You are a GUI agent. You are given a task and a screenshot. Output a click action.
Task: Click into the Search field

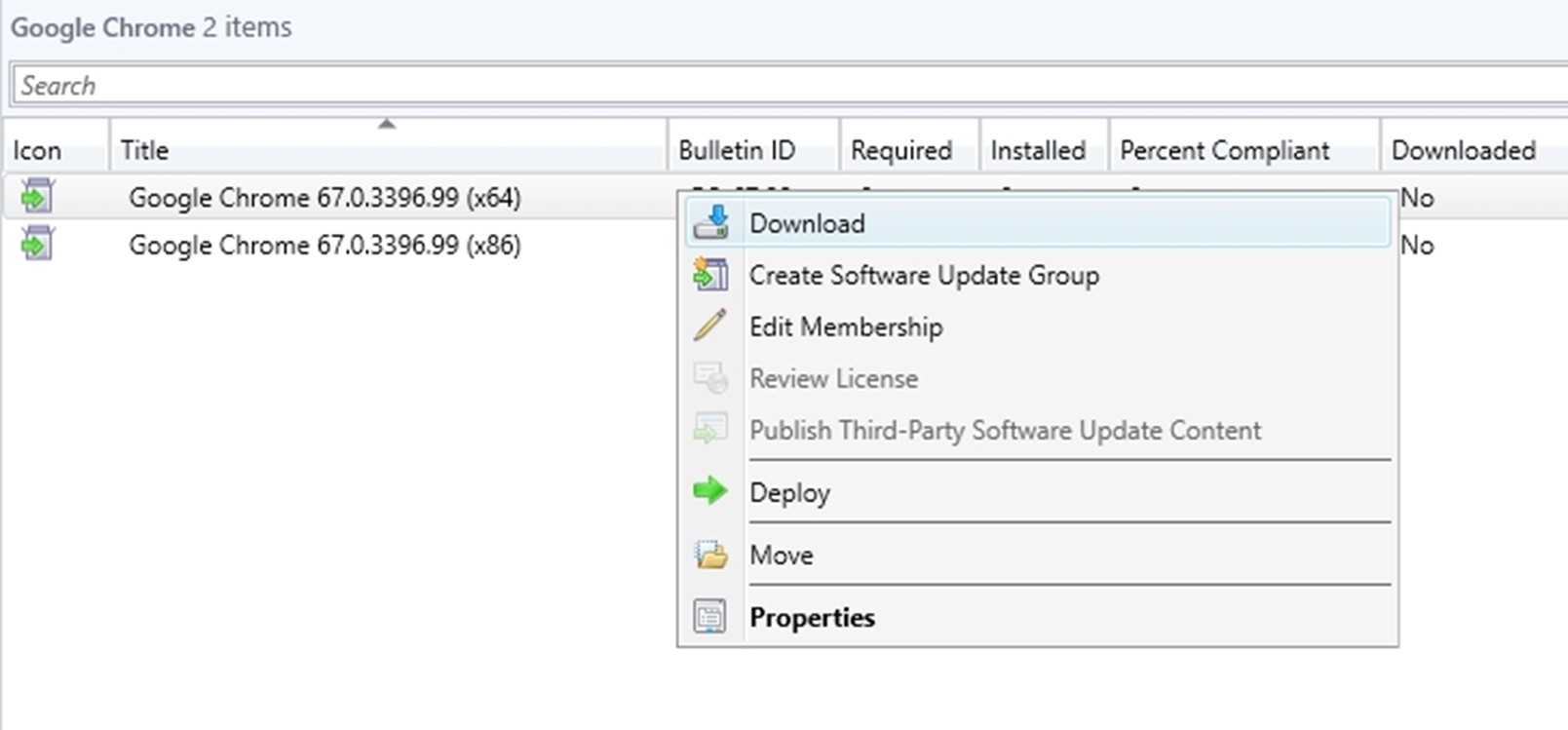(x=789, y=85)
